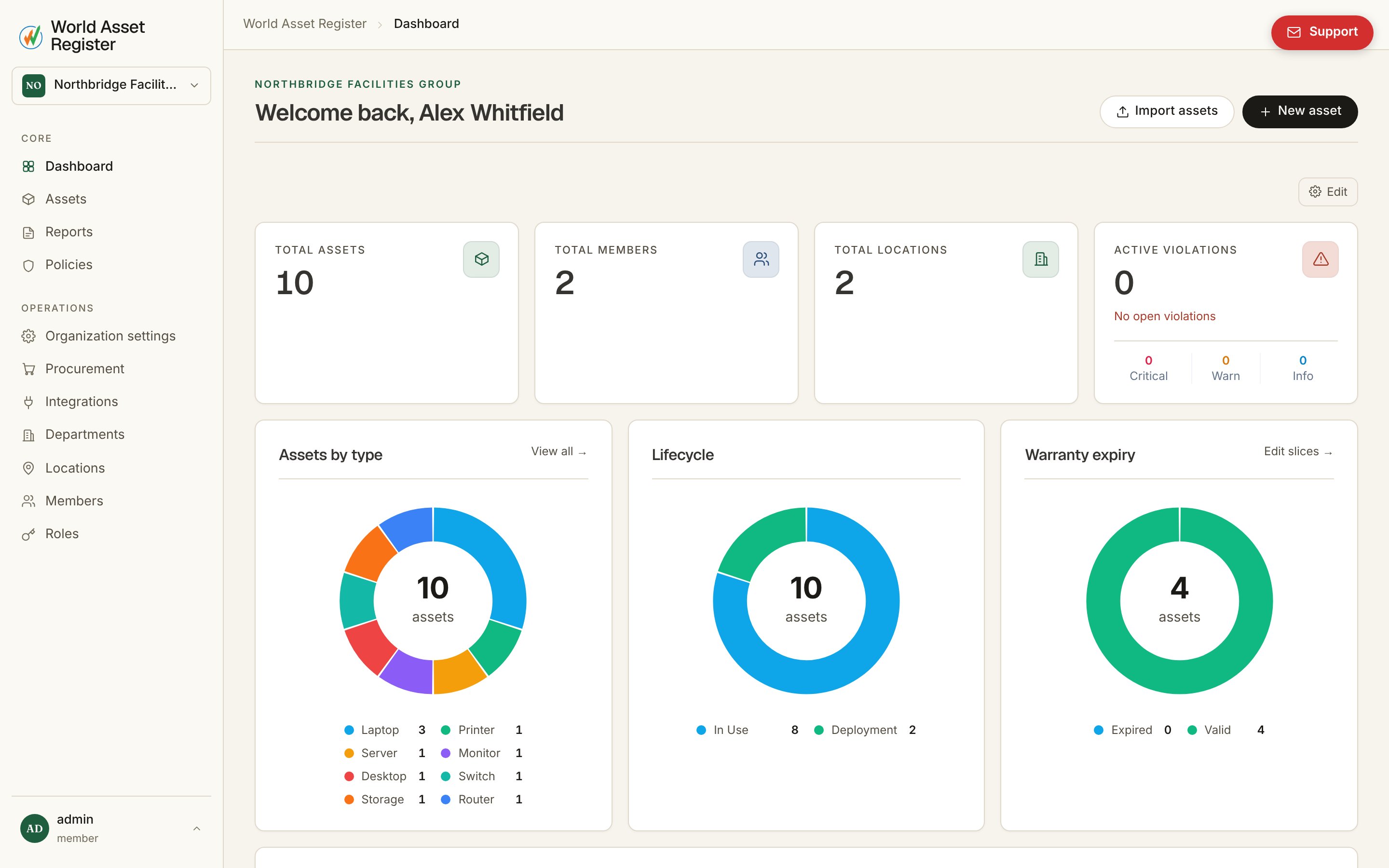Click the Total Assets card value 10
The width and height of the screenshot is (1389, 868).
coord(295,283)
